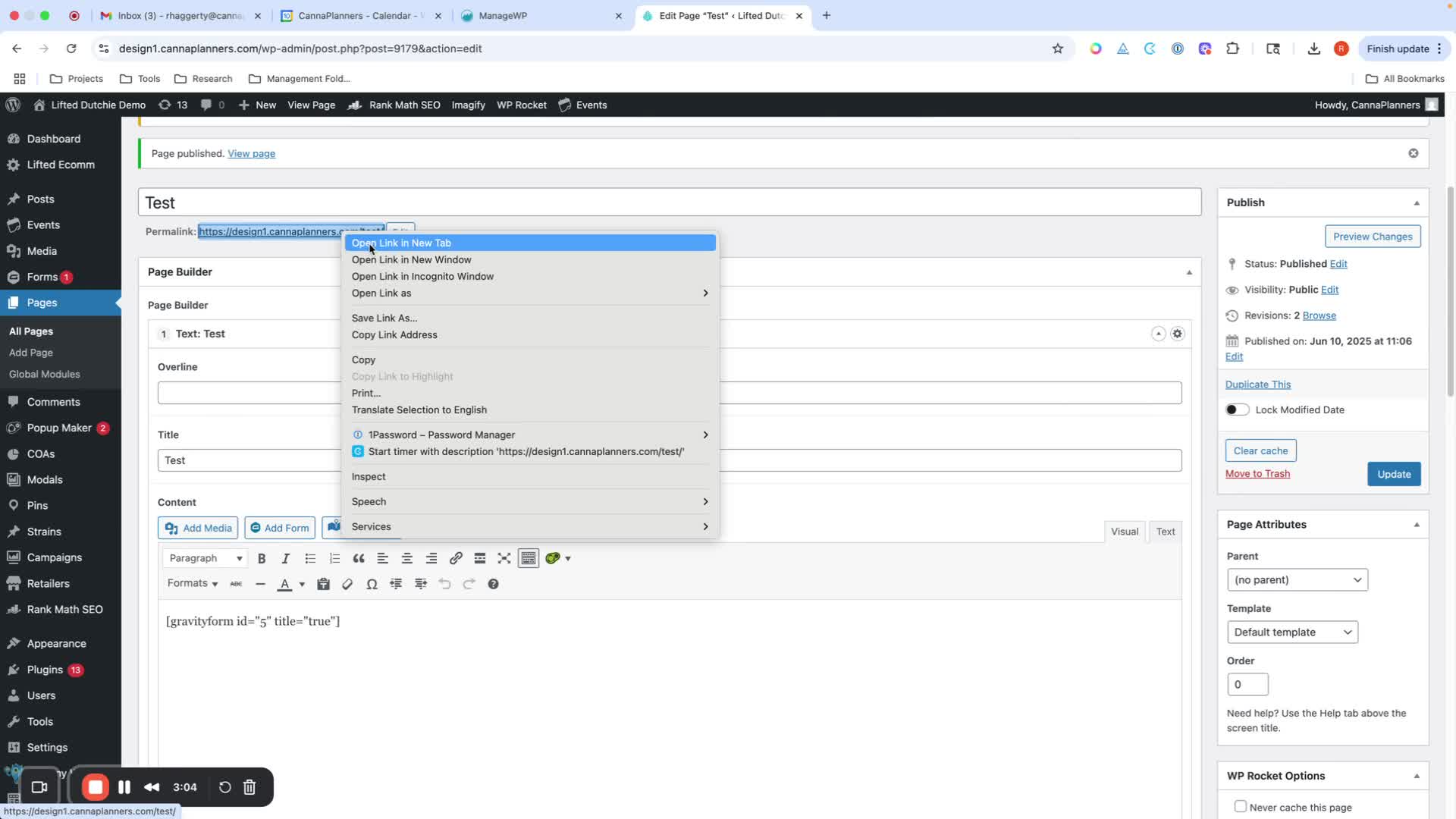Click the Text module gear settings icon
The width and height of the screenshot is (1456, 819).
1177,334
